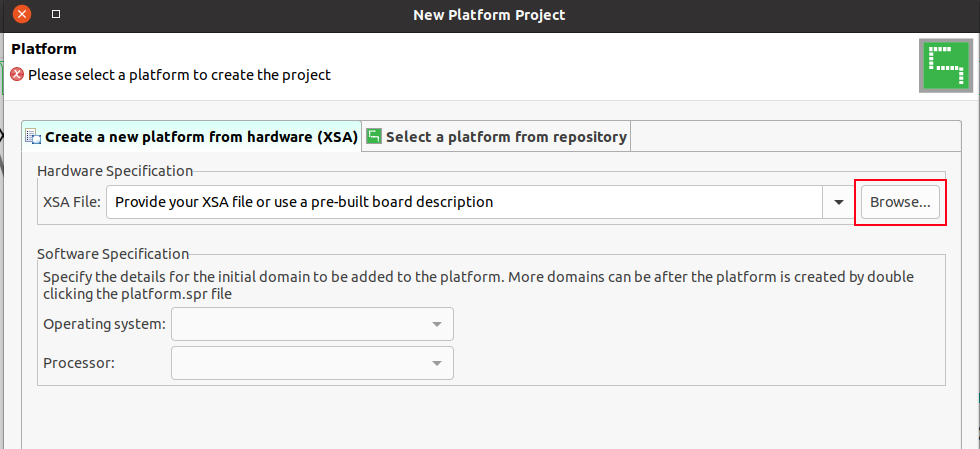The height and width of the screenshot is (449, 980).
Task: Focus the XSA File text field
Action: [464, 202]
